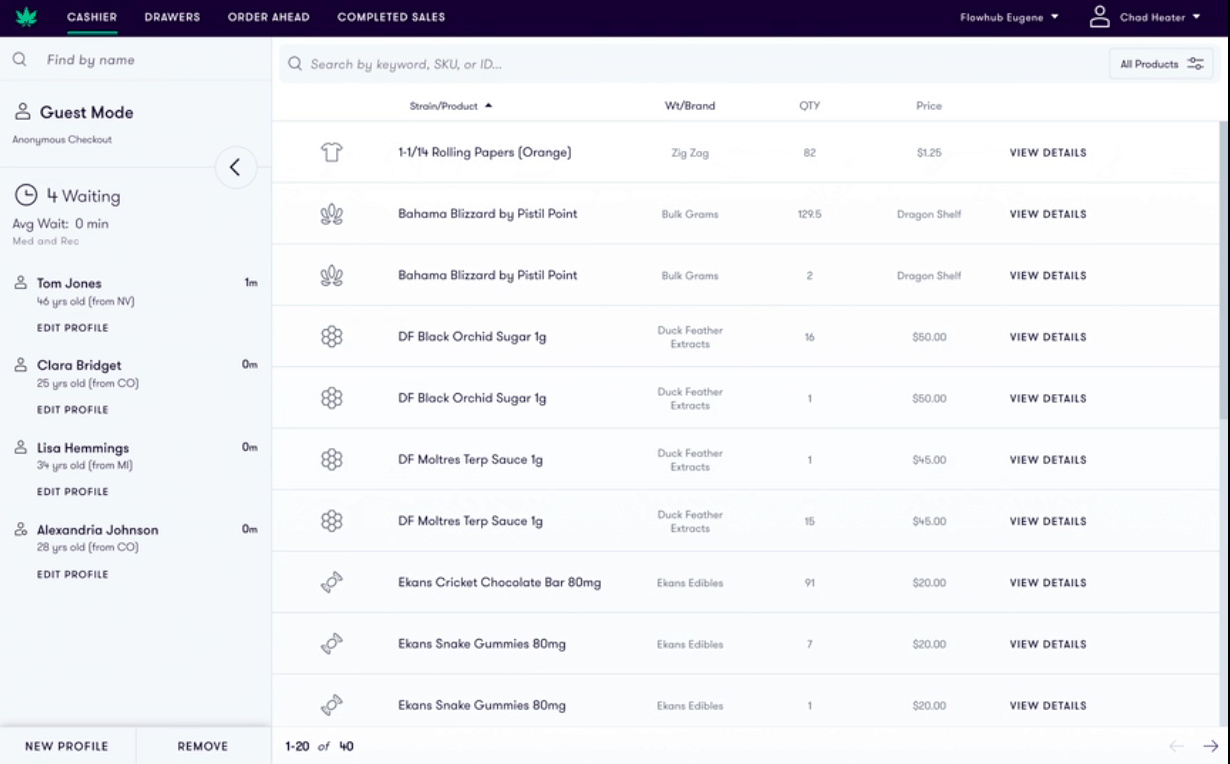This screenshot has width=1230, height=764.
Task: Click the product list vertical scrollbar
Action: [x=1223, y=270]
